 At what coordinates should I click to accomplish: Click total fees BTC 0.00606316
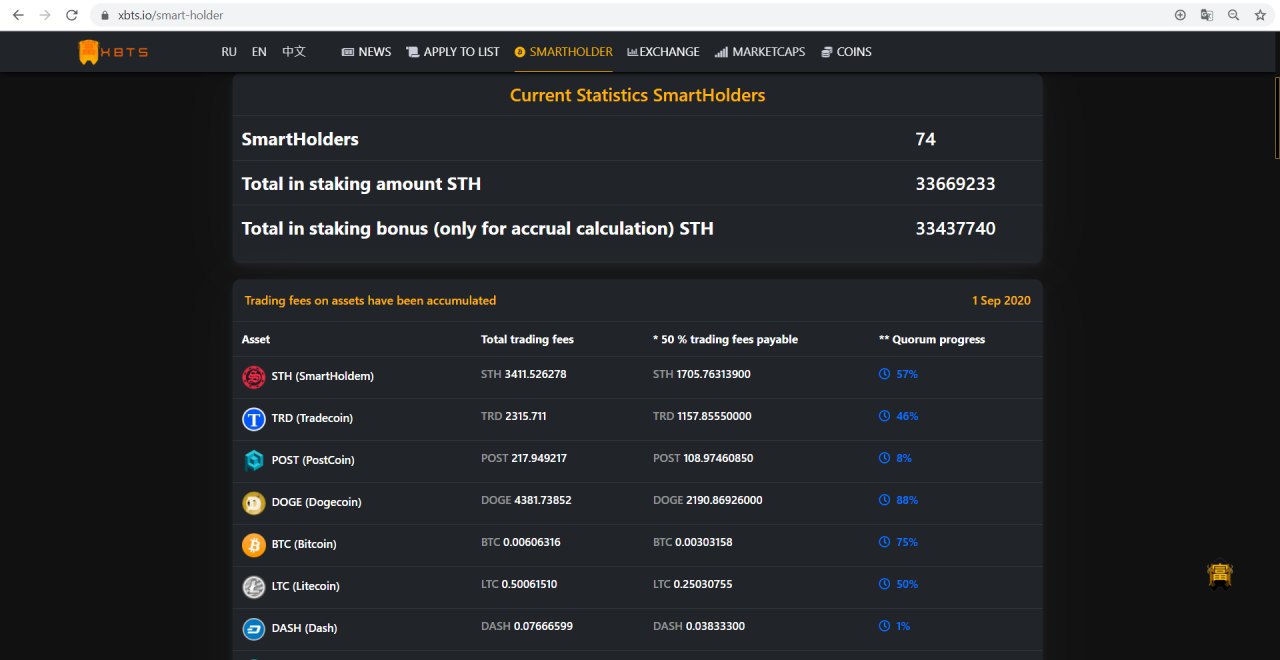[x=521, y=542]
